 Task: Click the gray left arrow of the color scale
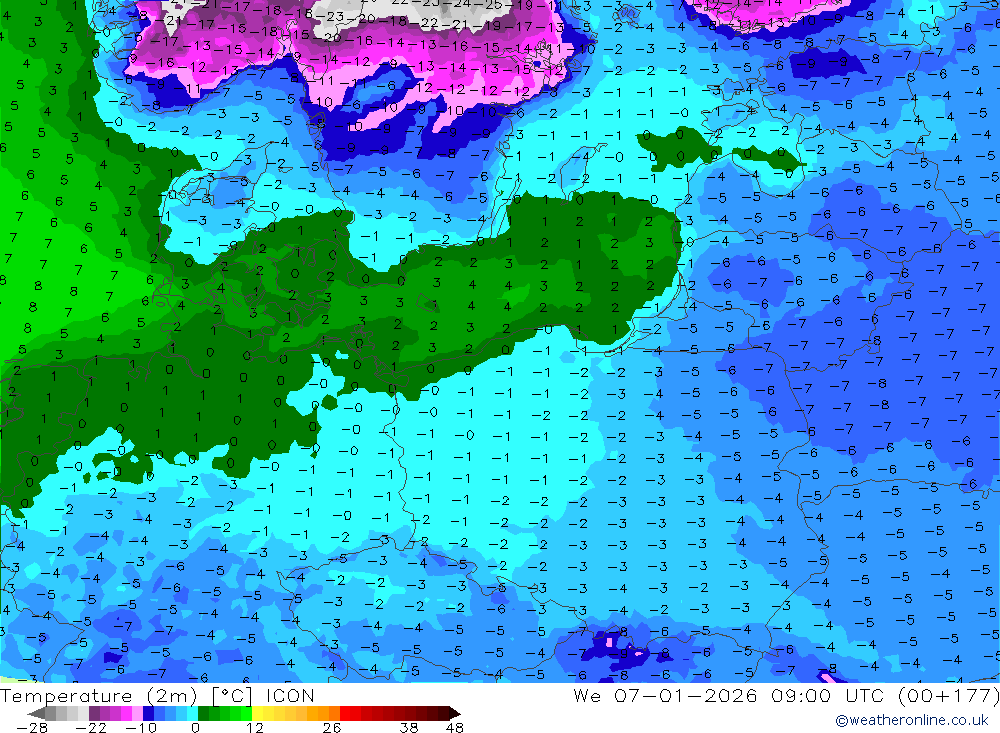coord(36,714)
